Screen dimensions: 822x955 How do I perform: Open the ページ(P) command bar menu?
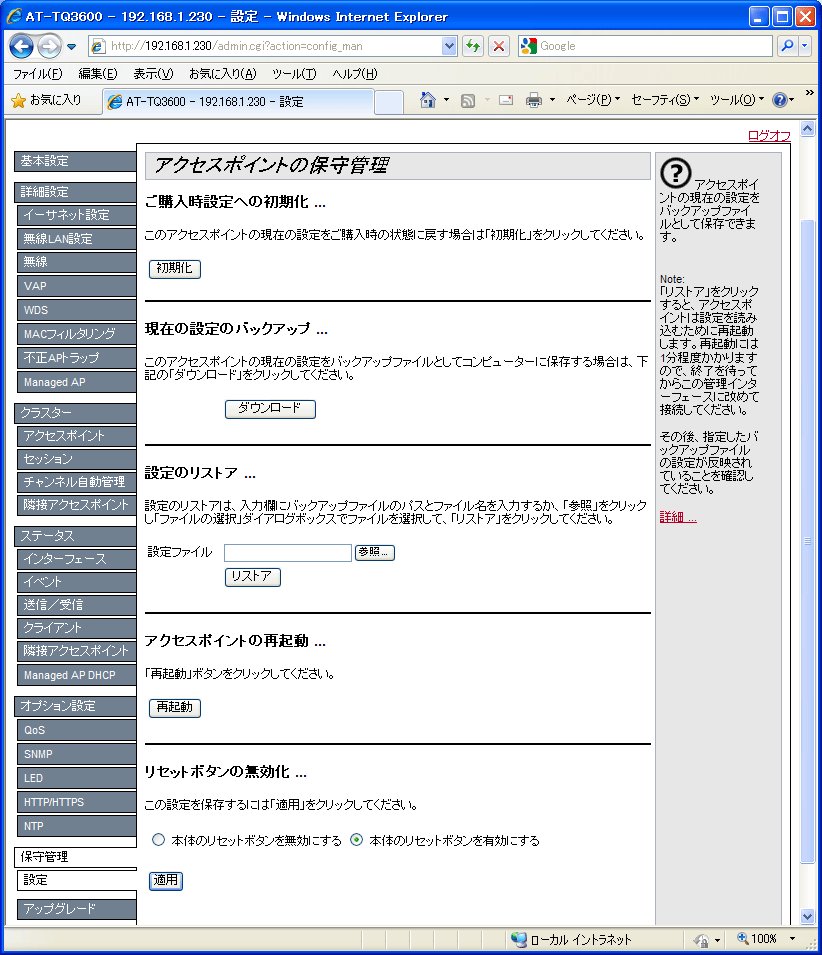tap(593, 100)
